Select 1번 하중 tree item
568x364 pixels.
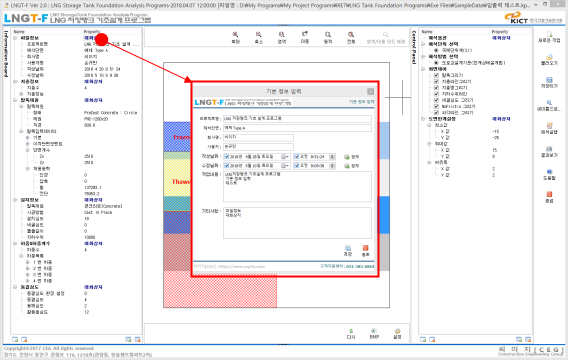click(43, 262)
